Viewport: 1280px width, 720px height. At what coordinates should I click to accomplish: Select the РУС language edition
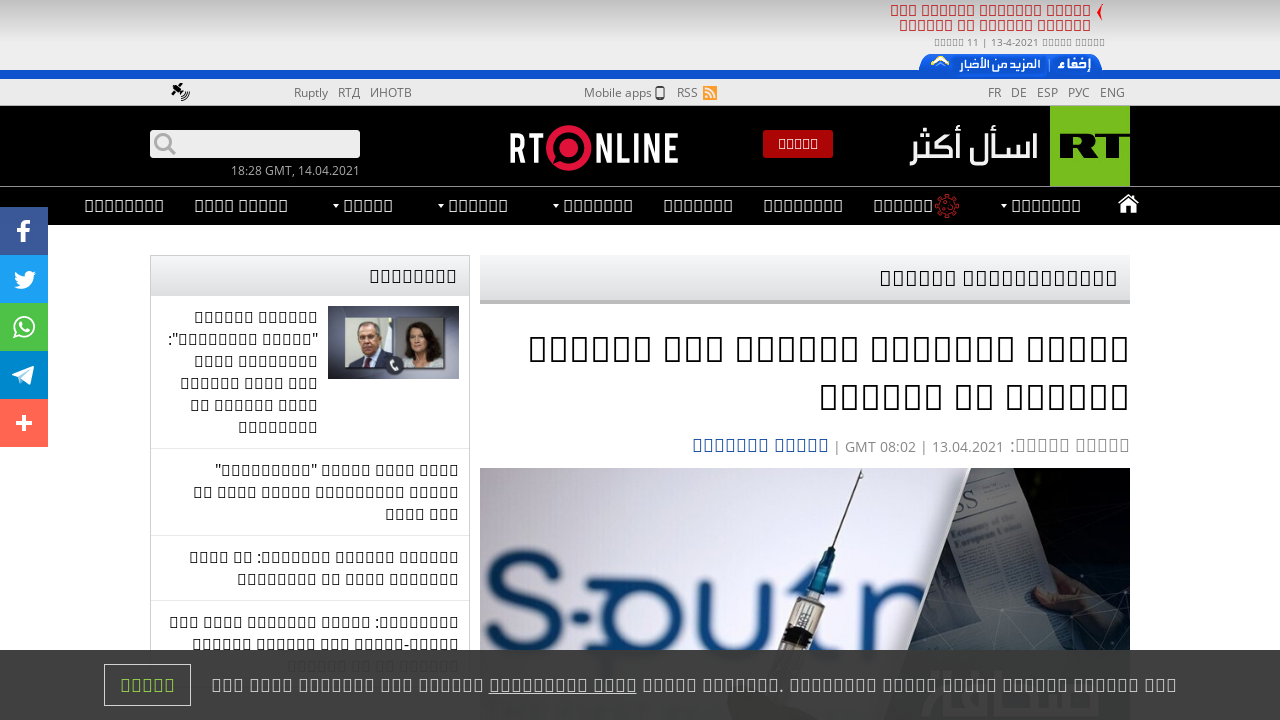[x=1078, y=93]
